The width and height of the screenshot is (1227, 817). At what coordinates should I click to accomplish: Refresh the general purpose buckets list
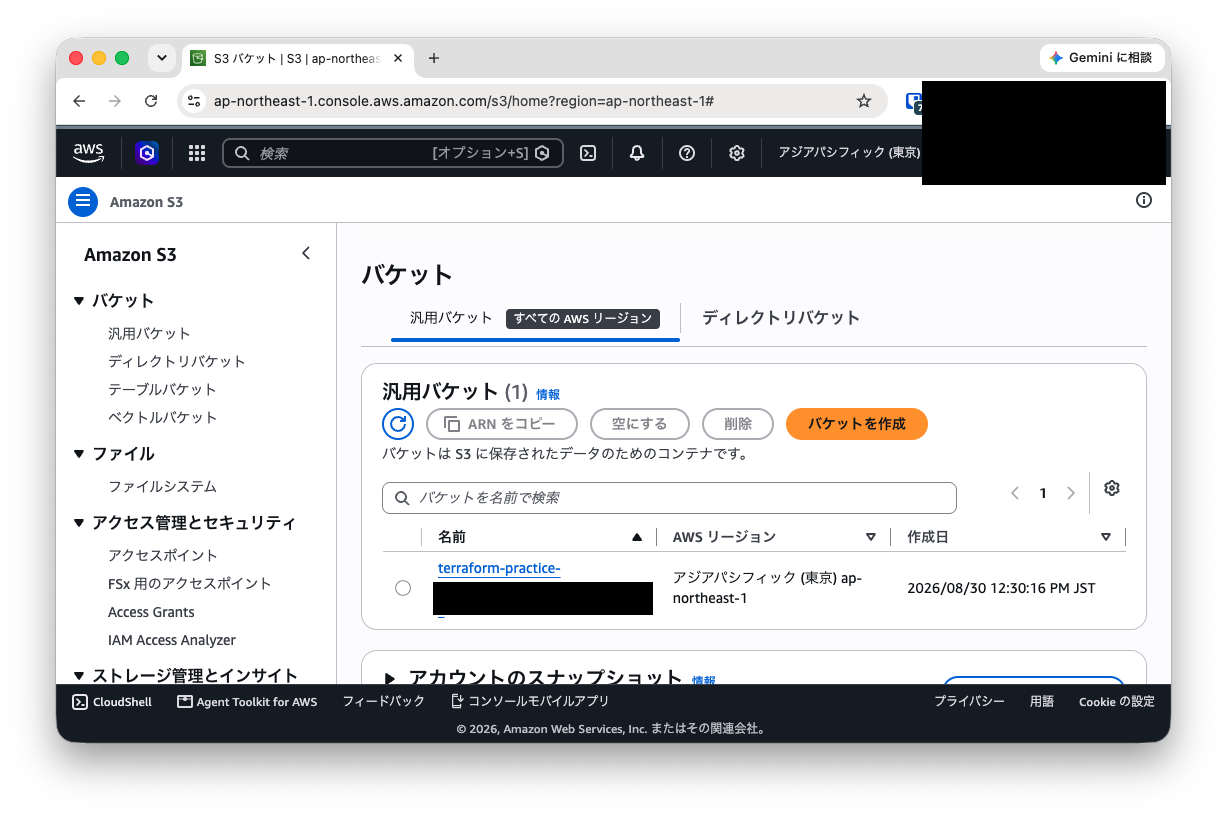pyautogui.click(x=398, y=424)
